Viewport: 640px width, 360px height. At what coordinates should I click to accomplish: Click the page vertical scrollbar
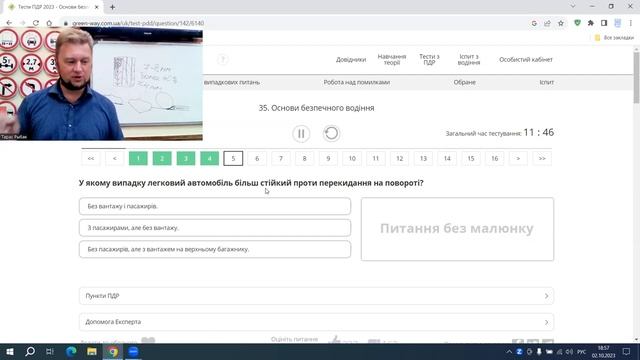pyautogui.click(x=636, y=78)
